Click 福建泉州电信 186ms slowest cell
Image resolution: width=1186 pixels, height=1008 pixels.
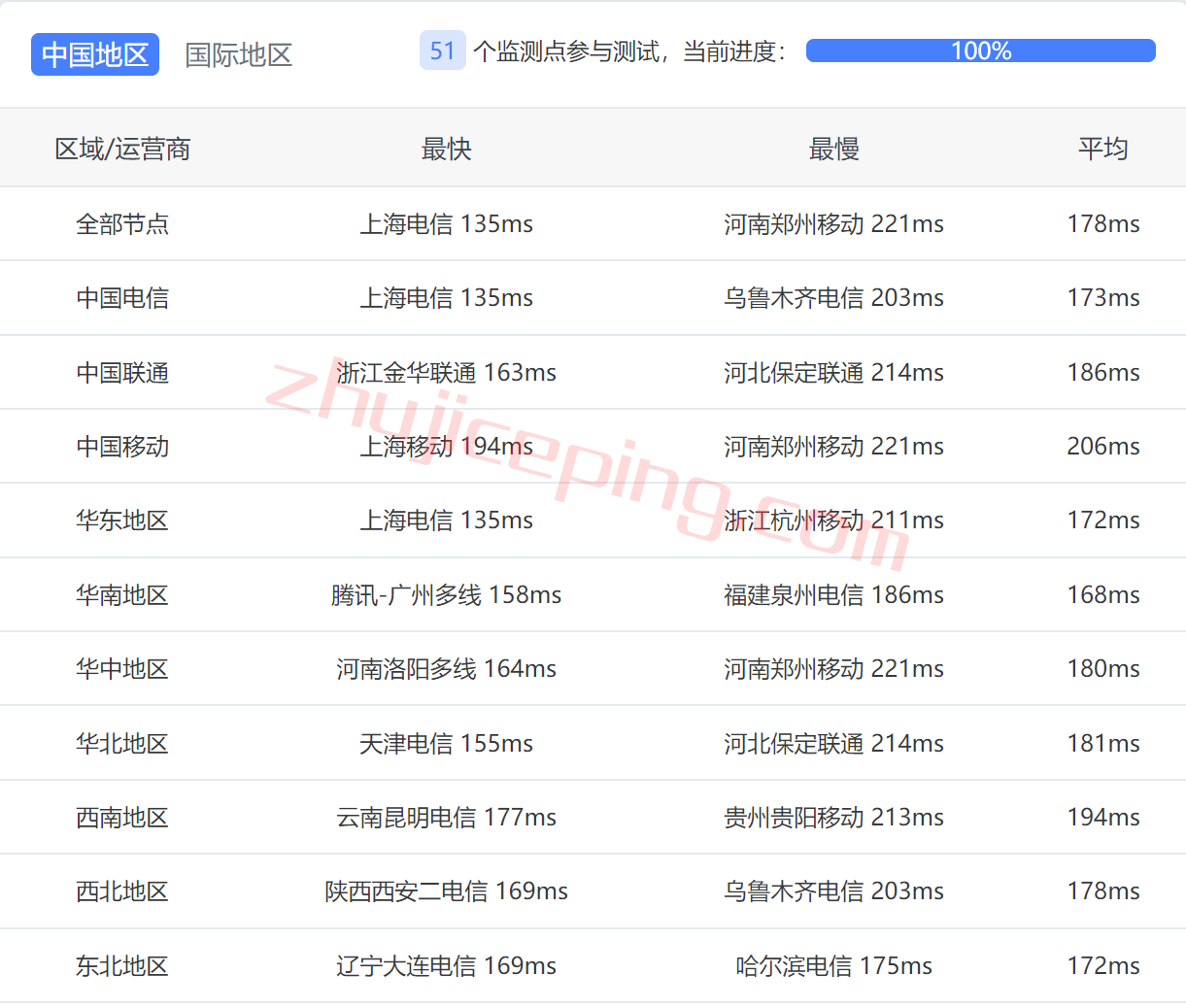tap(834, 595)
